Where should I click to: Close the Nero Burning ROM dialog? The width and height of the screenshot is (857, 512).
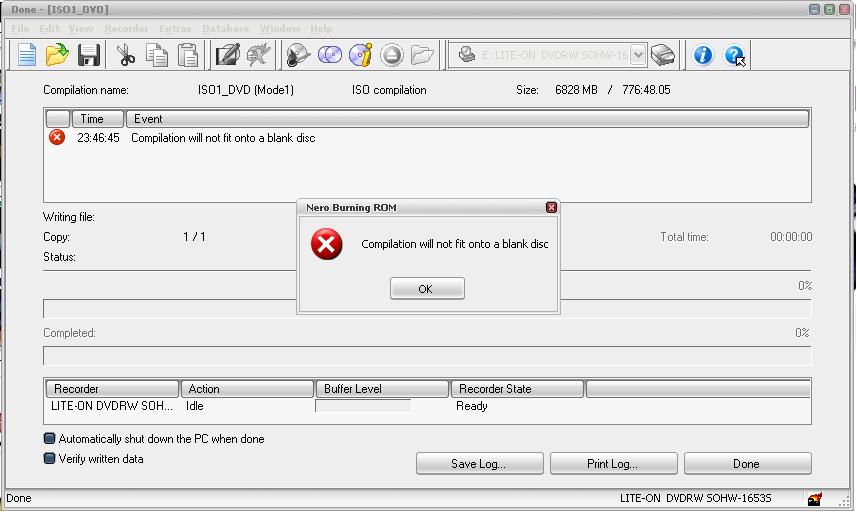tap(551, 207)
